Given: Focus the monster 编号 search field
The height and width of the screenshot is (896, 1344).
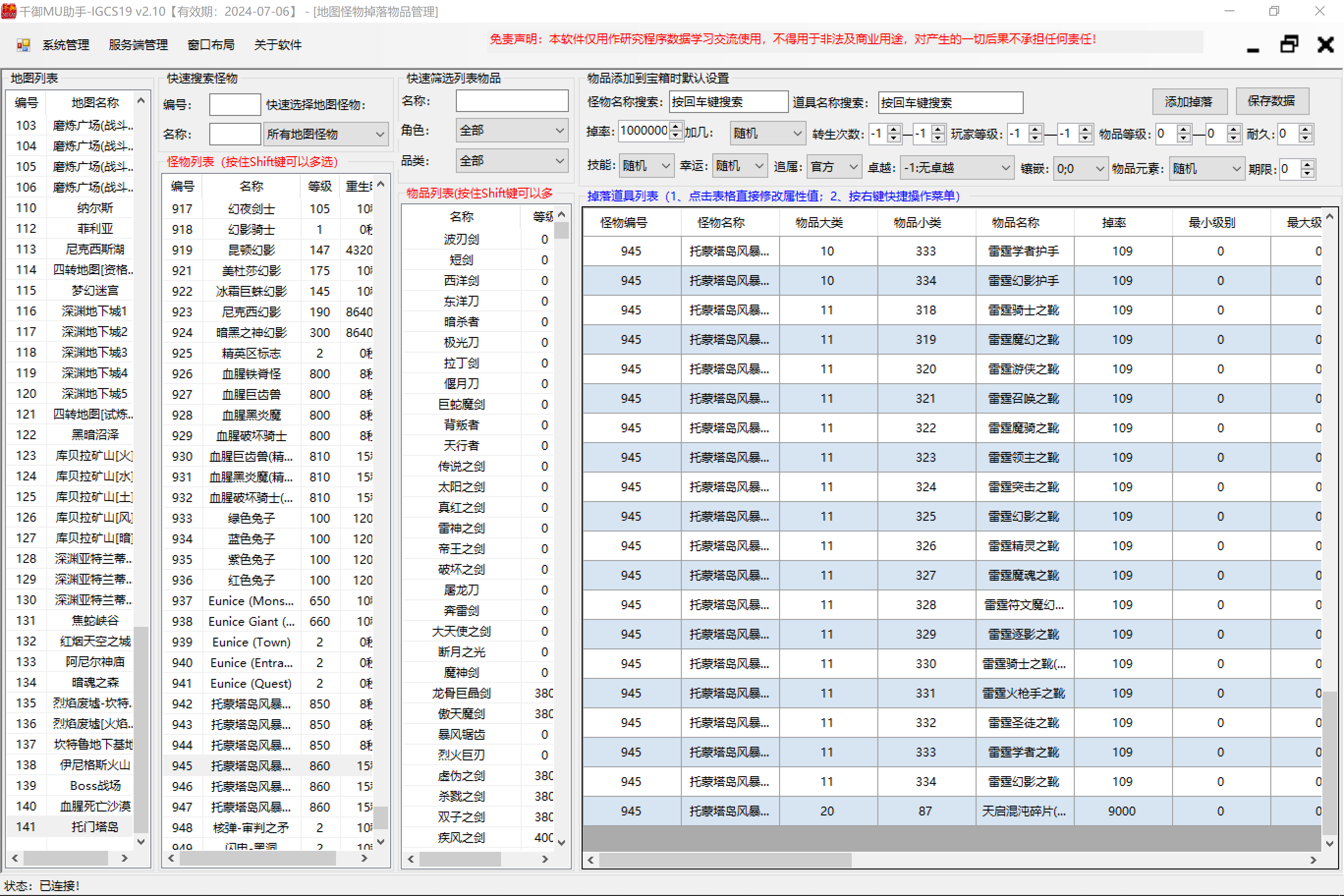Looking at the screenshot, I should [235, 105].
